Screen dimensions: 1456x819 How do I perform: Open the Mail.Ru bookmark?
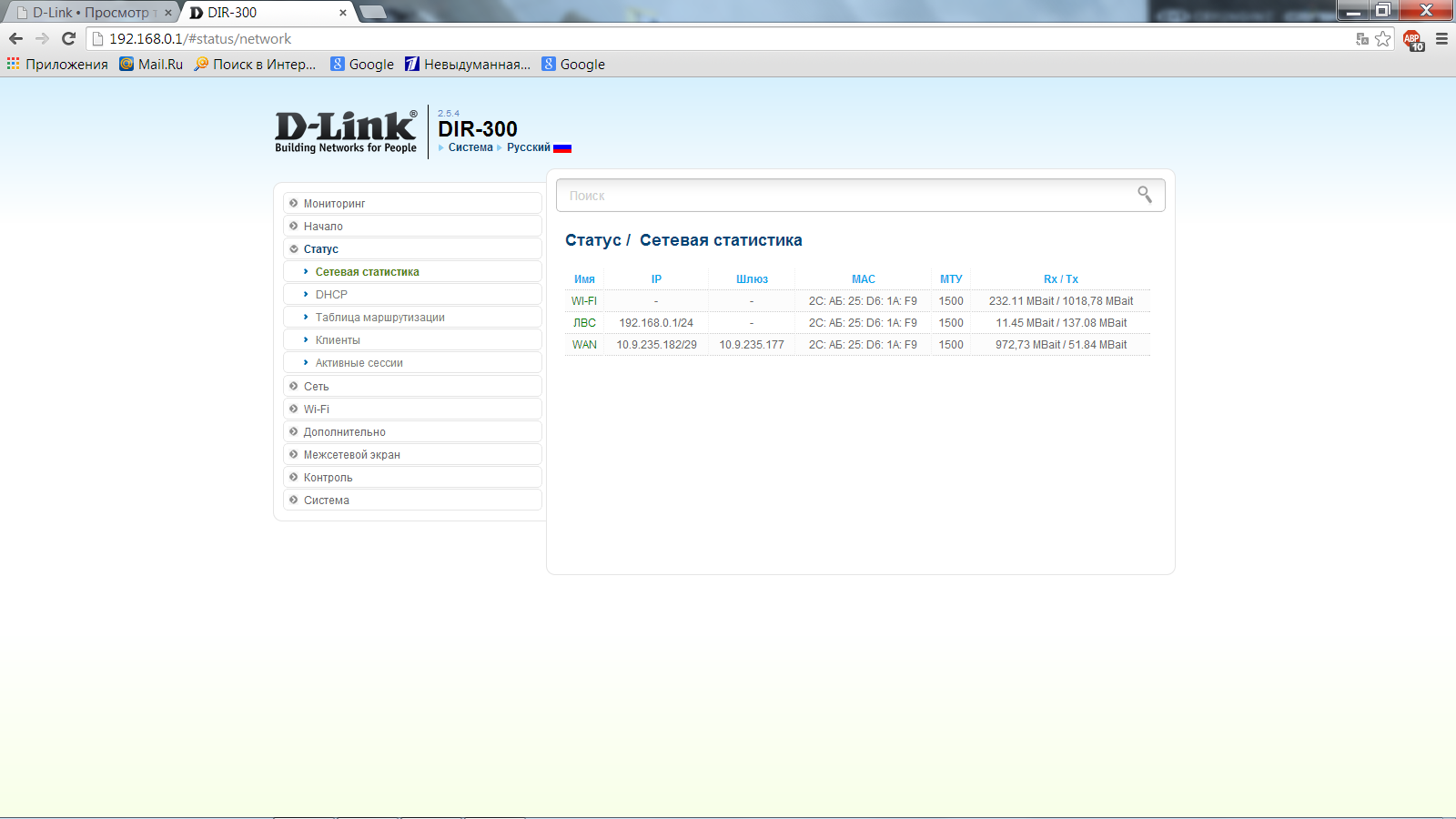151,64
